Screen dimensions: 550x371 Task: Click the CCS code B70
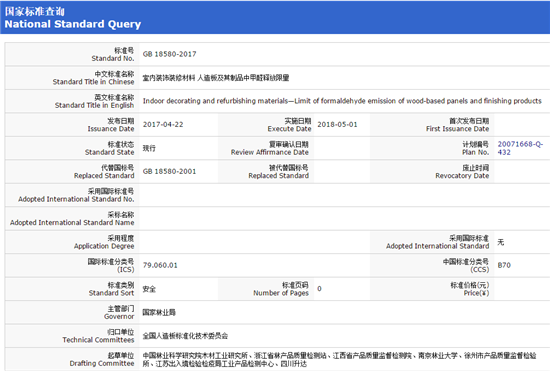(504, 265)
